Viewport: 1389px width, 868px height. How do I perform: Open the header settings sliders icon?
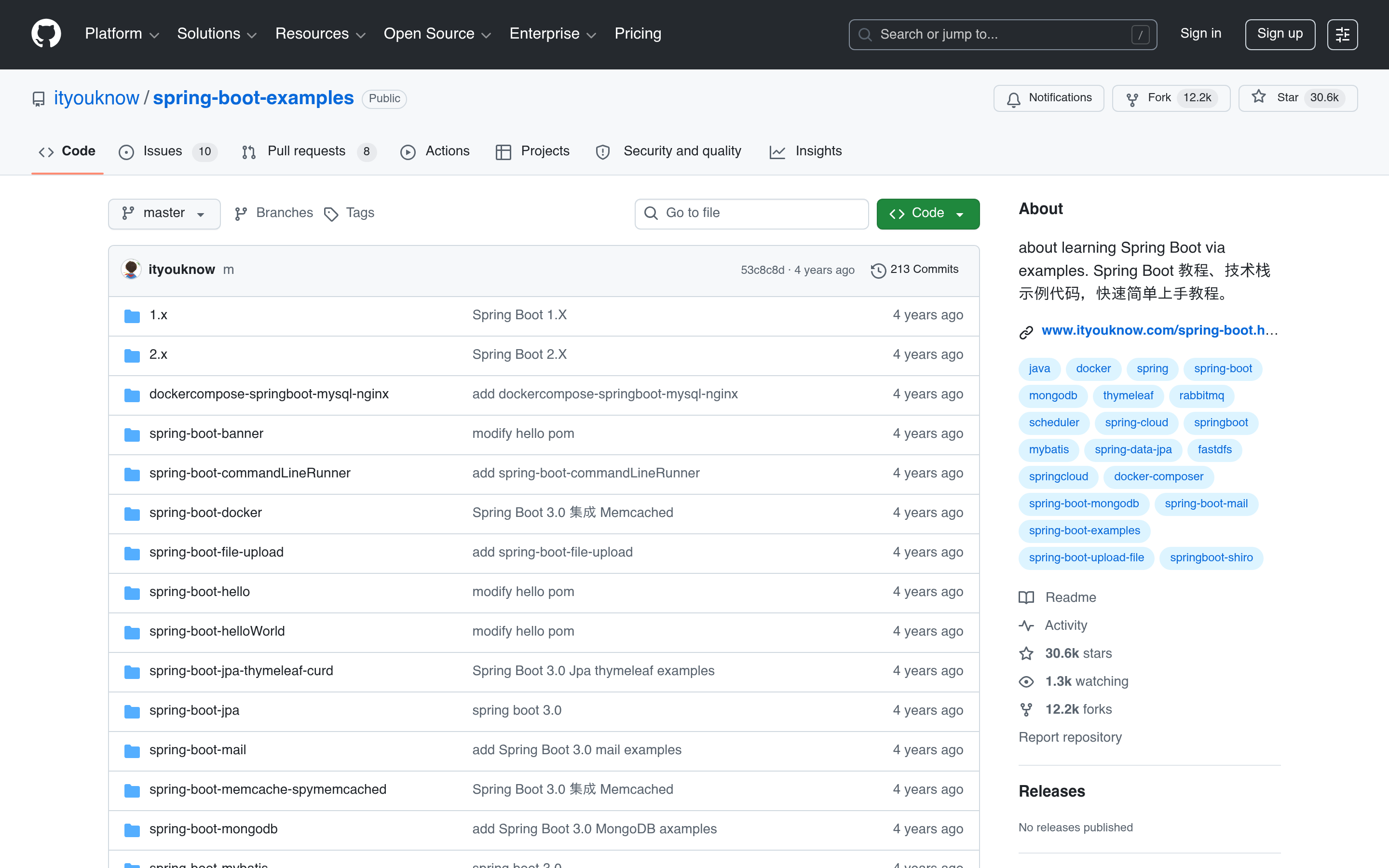1342,34
